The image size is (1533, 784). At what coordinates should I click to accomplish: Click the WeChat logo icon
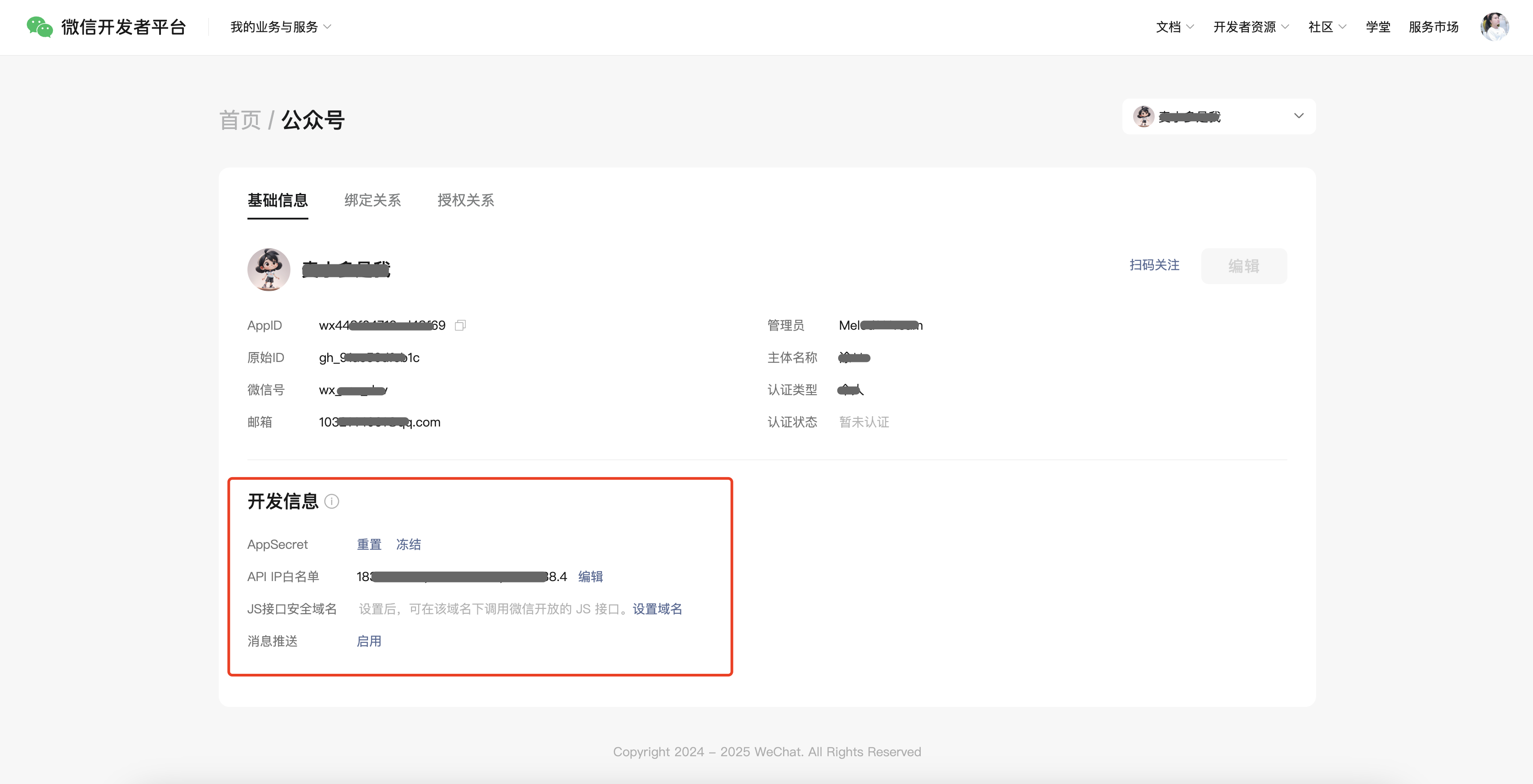39,27
